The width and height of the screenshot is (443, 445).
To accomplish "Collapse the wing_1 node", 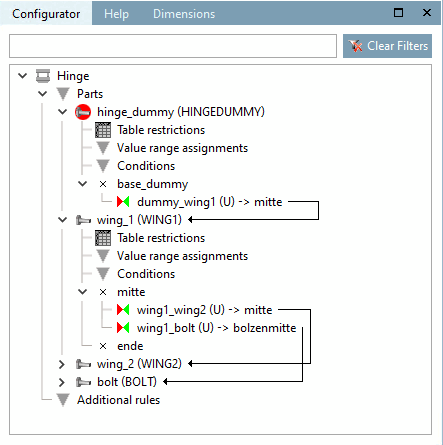I will coord(63,220).
